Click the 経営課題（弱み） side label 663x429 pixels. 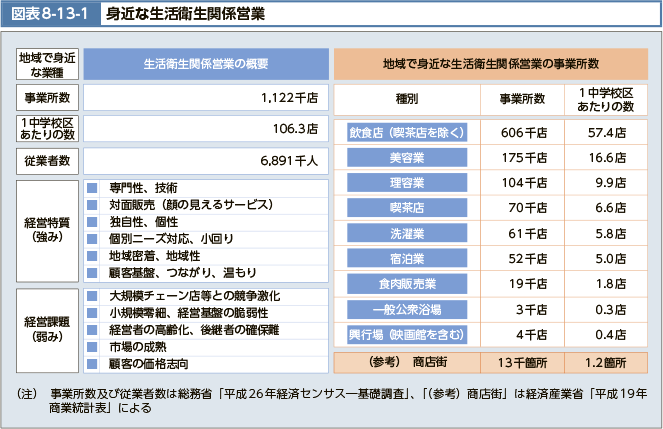pos(47,329)
